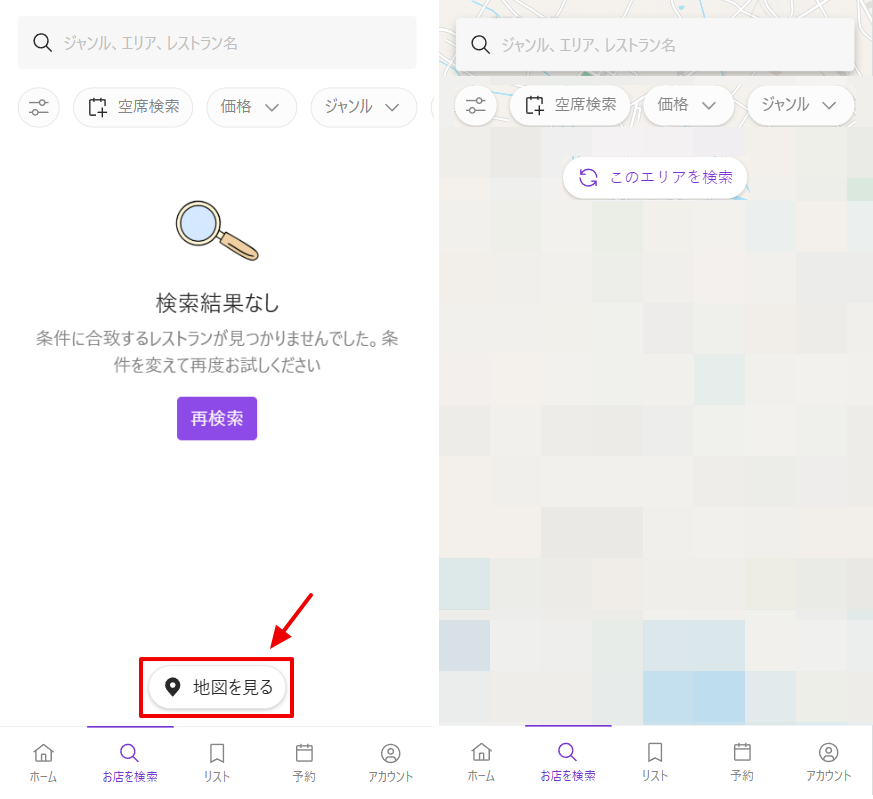Expand 価格 dropdown in left panel
This screenshot has width=873, height=799.
(x=251, y=107)
